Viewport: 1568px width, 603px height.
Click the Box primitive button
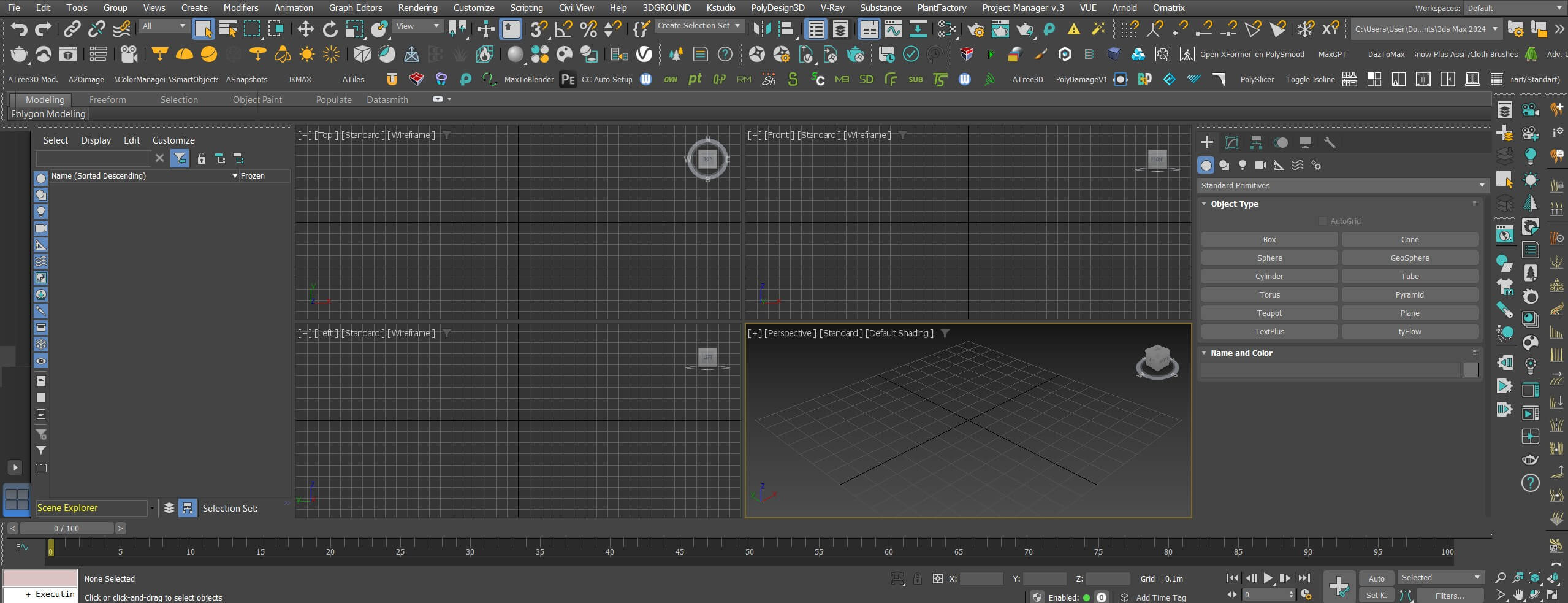tap(1269, 239)
